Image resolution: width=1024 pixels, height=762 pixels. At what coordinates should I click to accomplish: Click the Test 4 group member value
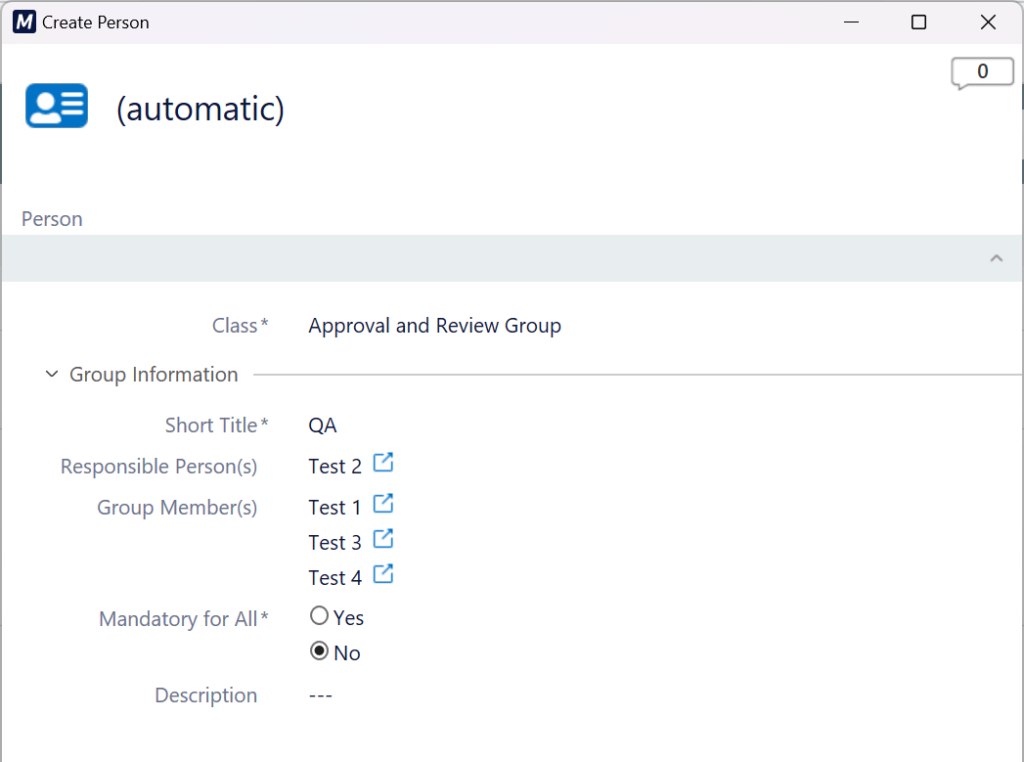click(x=335, y=579)
